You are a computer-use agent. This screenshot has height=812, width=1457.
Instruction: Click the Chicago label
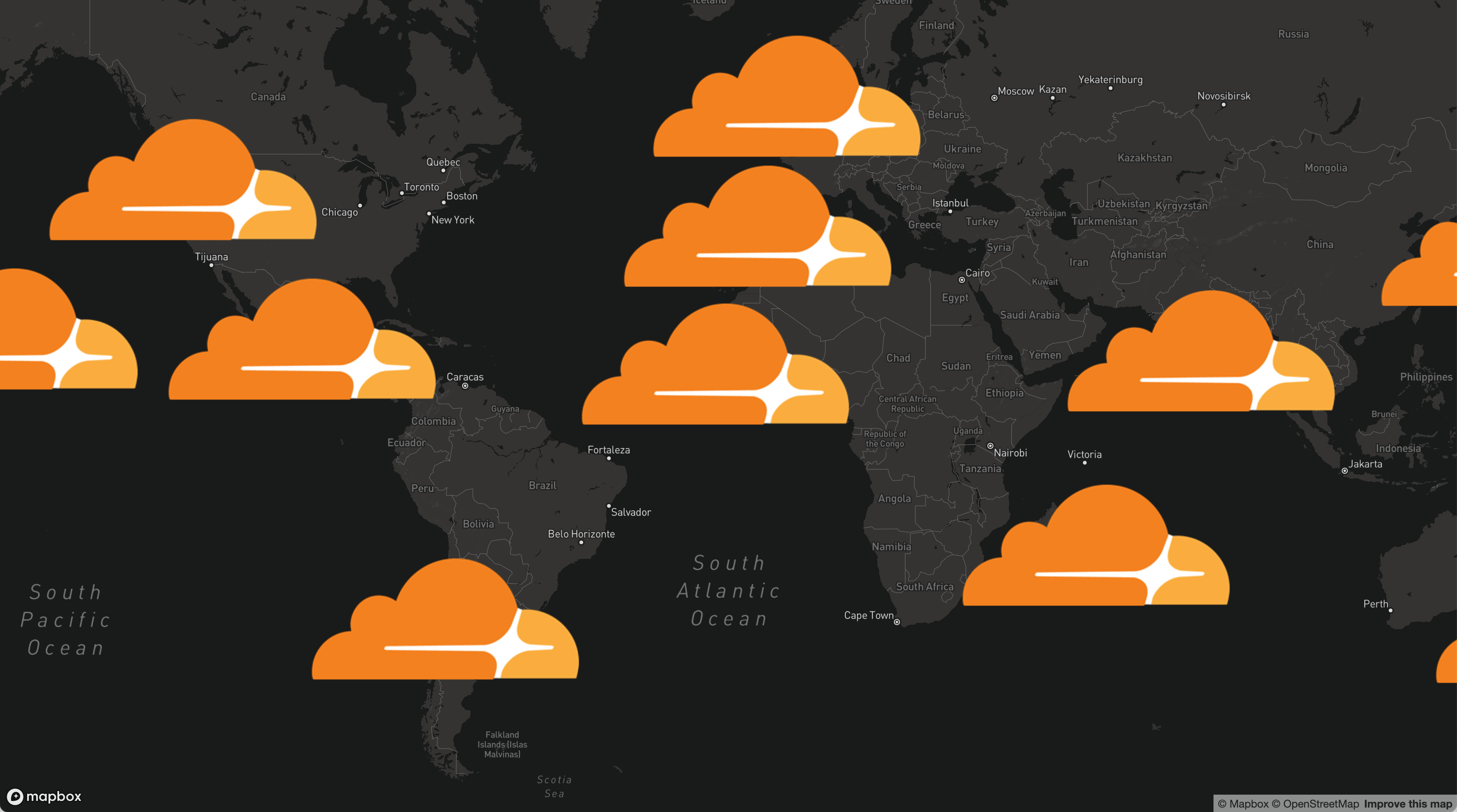(x=339, y=212)
